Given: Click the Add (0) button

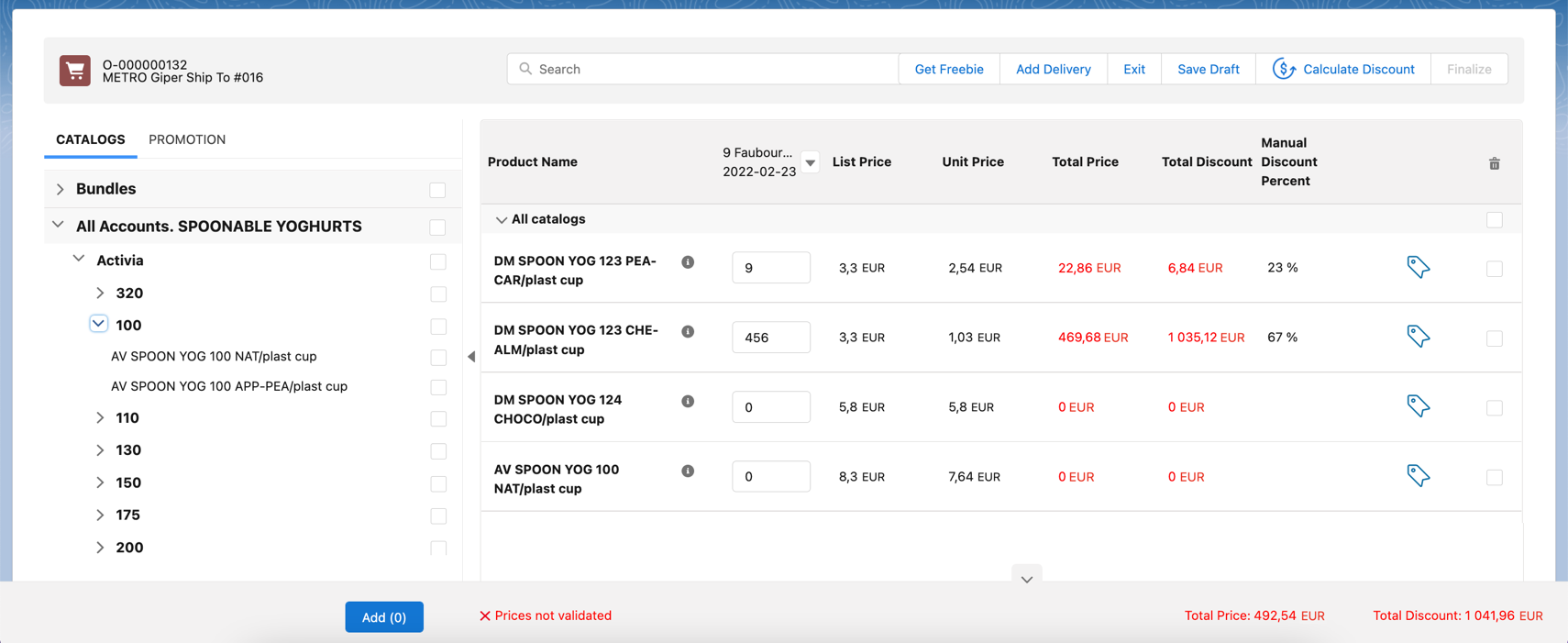Looking at the screenshot, I should [384, 617].
